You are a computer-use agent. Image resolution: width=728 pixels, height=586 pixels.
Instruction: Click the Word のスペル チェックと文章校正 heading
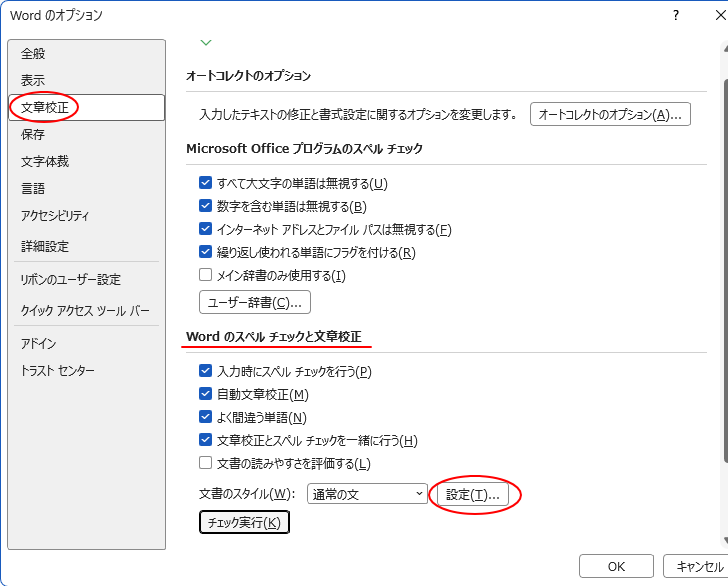point(274,337)
